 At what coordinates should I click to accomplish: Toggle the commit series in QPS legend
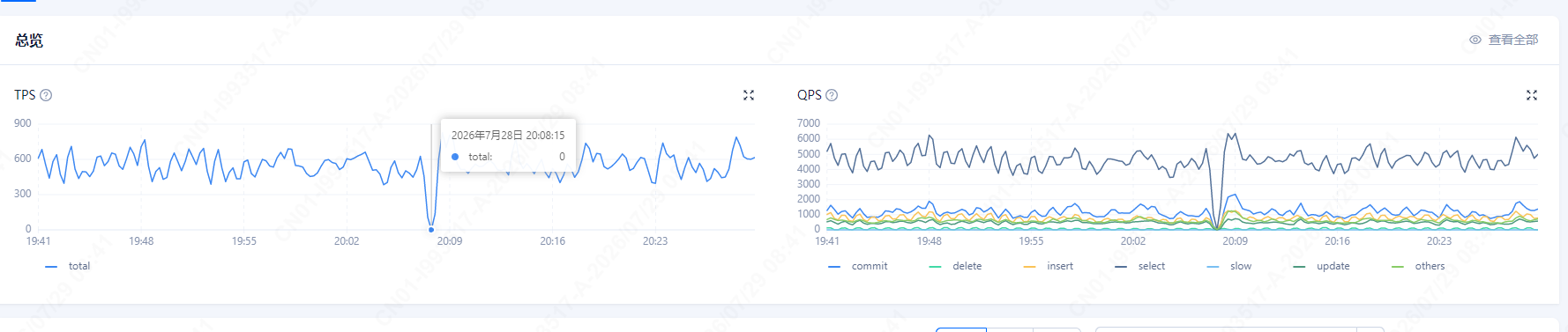[858, 266]
